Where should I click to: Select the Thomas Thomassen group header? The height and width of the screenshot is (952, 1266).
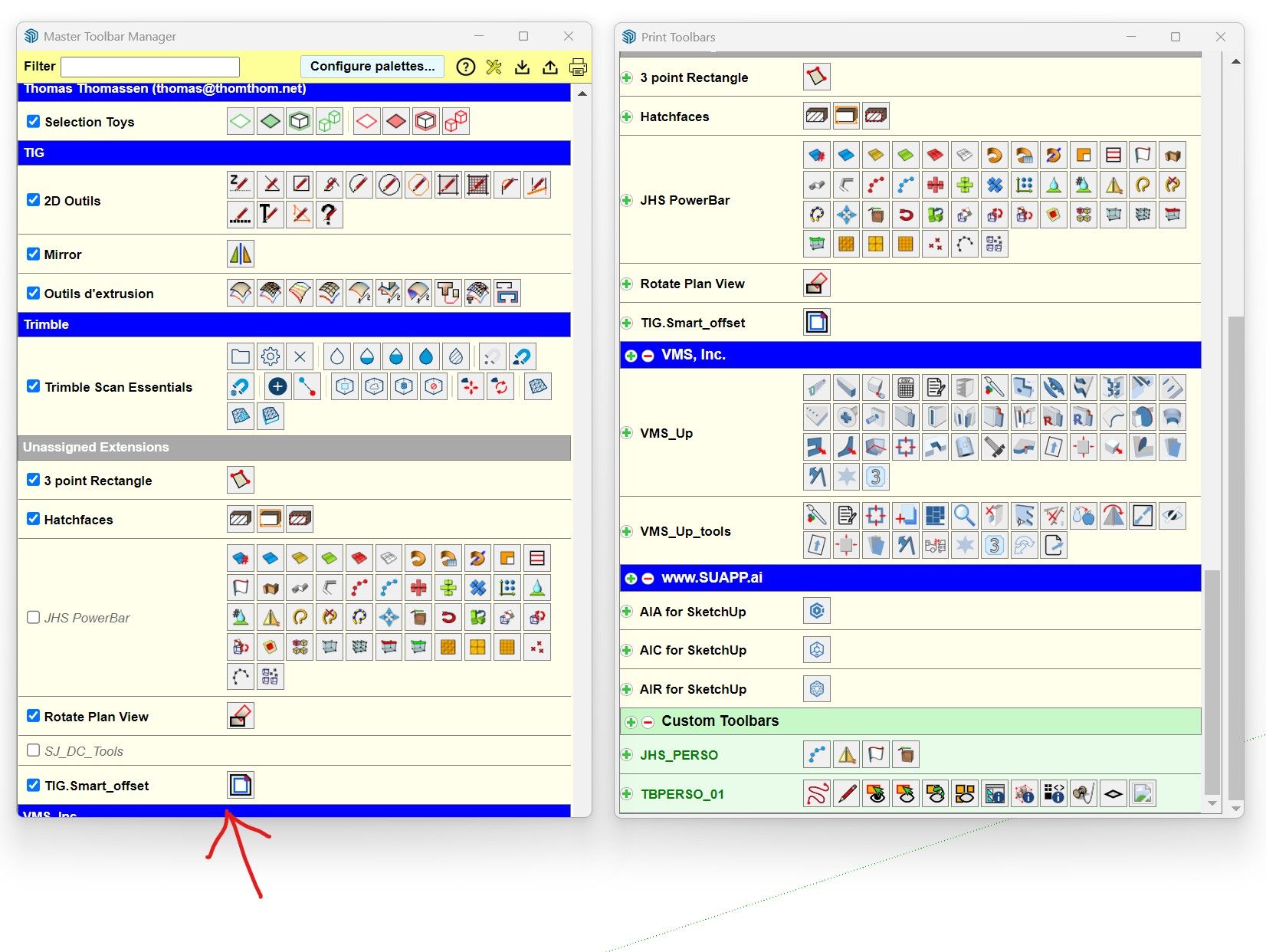[x=294, y=90]
